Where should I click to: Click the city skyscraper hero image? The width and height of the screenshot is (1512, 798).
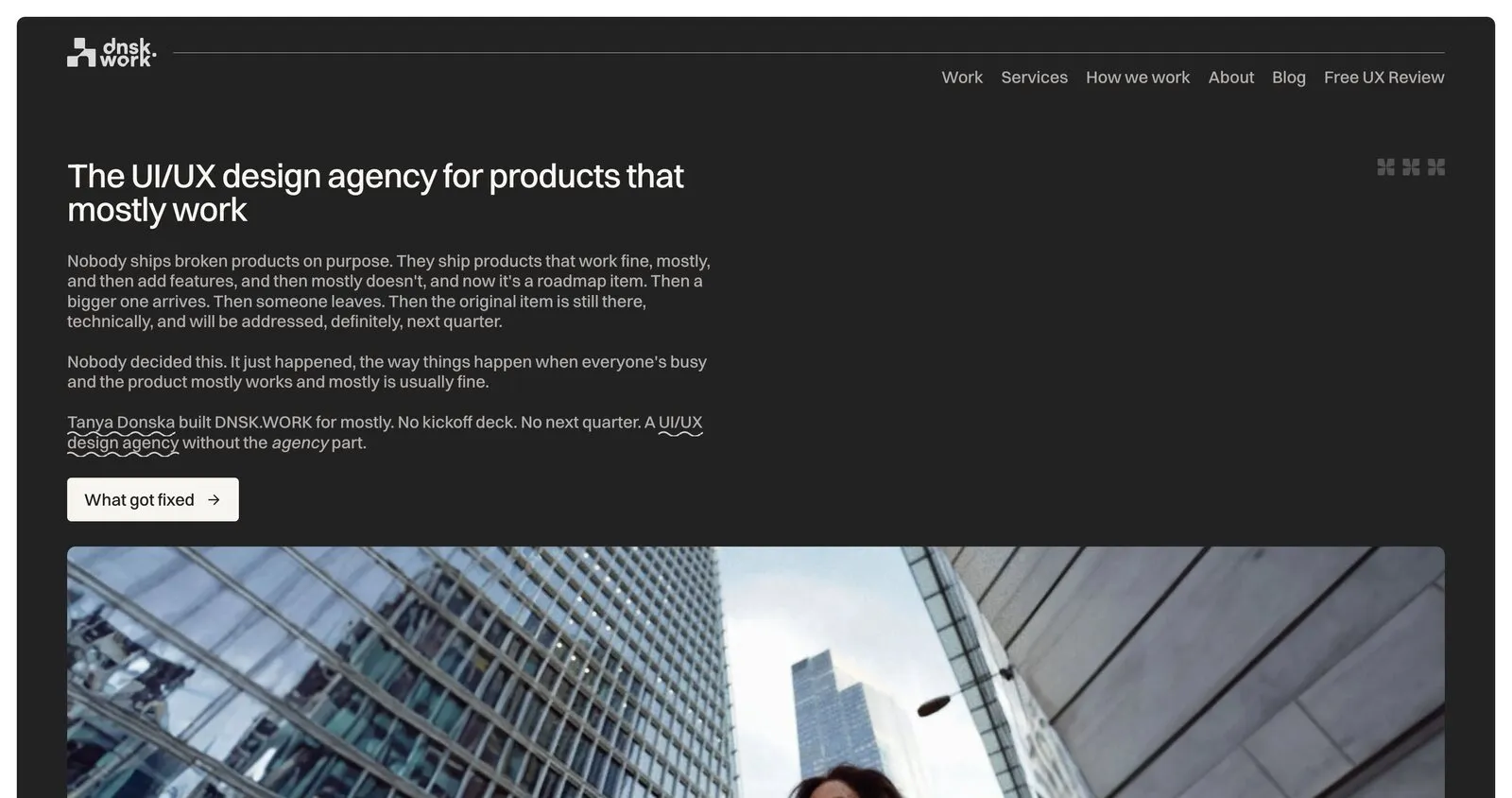click(x=756, y=672)
